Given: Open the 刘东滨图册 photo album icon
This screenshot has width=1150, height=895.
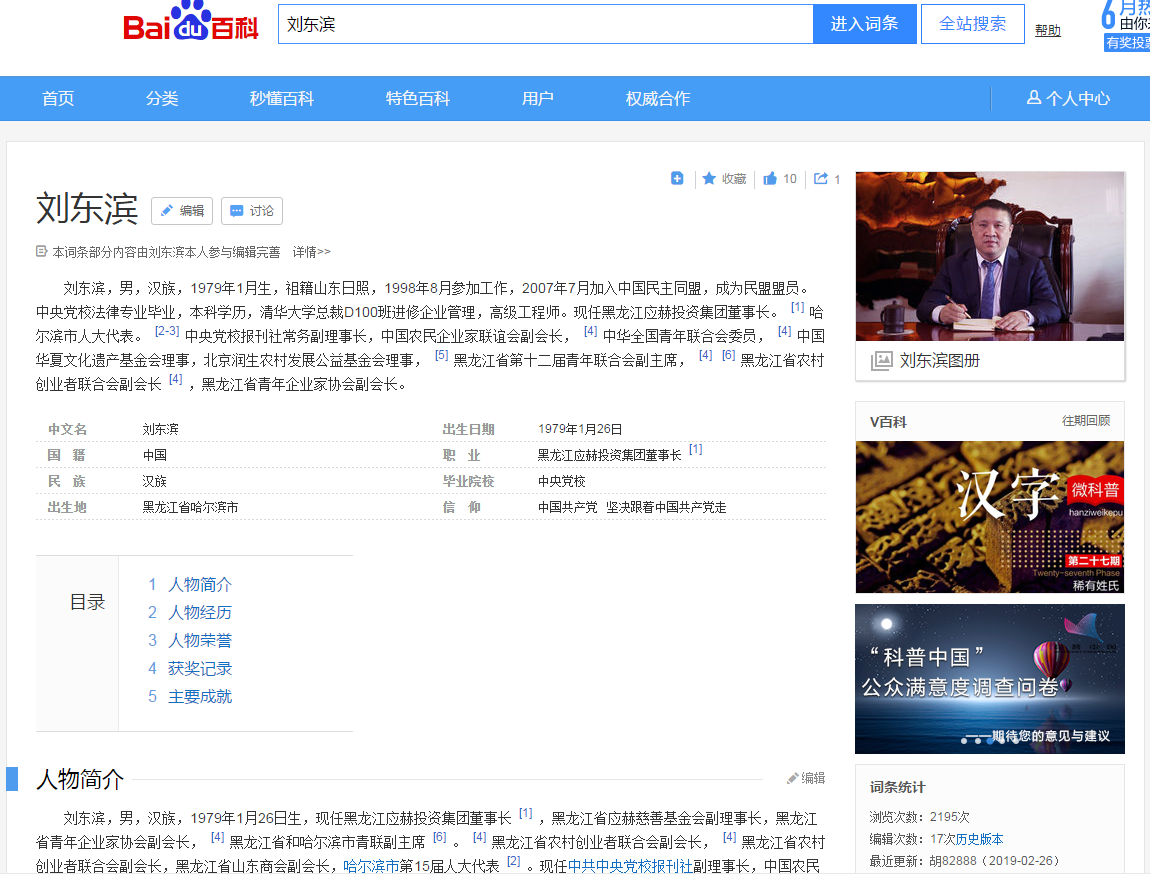Looking at the screenshot, I should 881,360.
